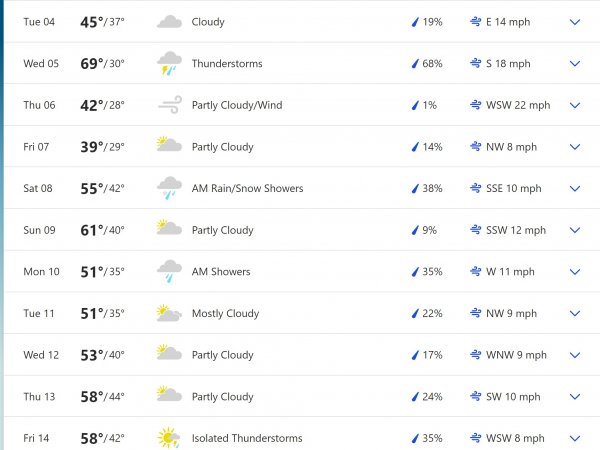Click the Sun 09 date label
600x450 pixels.
coord(41,230)
